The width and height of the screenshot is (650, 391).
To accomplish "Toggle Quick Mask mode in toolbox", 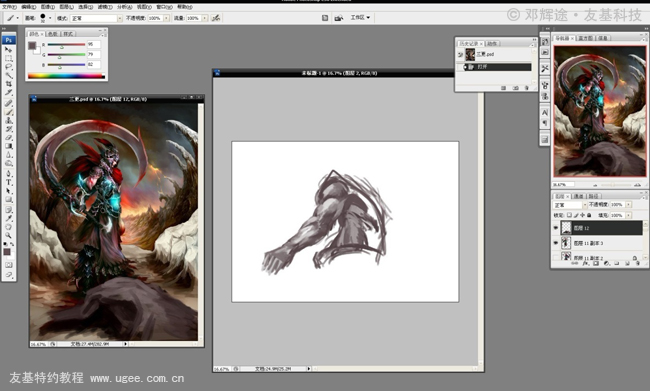I will [8, 265].
